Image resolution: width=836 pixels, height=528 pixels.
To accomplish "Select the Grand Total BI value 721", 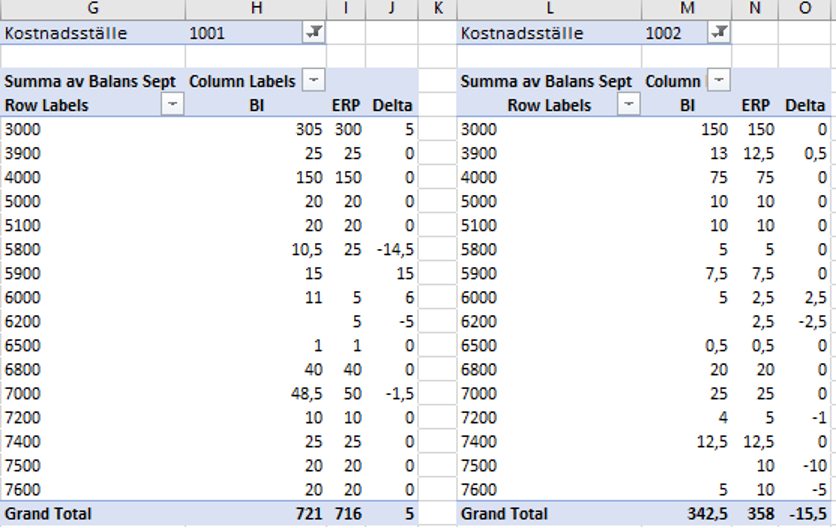I will (x=307, y=514).
